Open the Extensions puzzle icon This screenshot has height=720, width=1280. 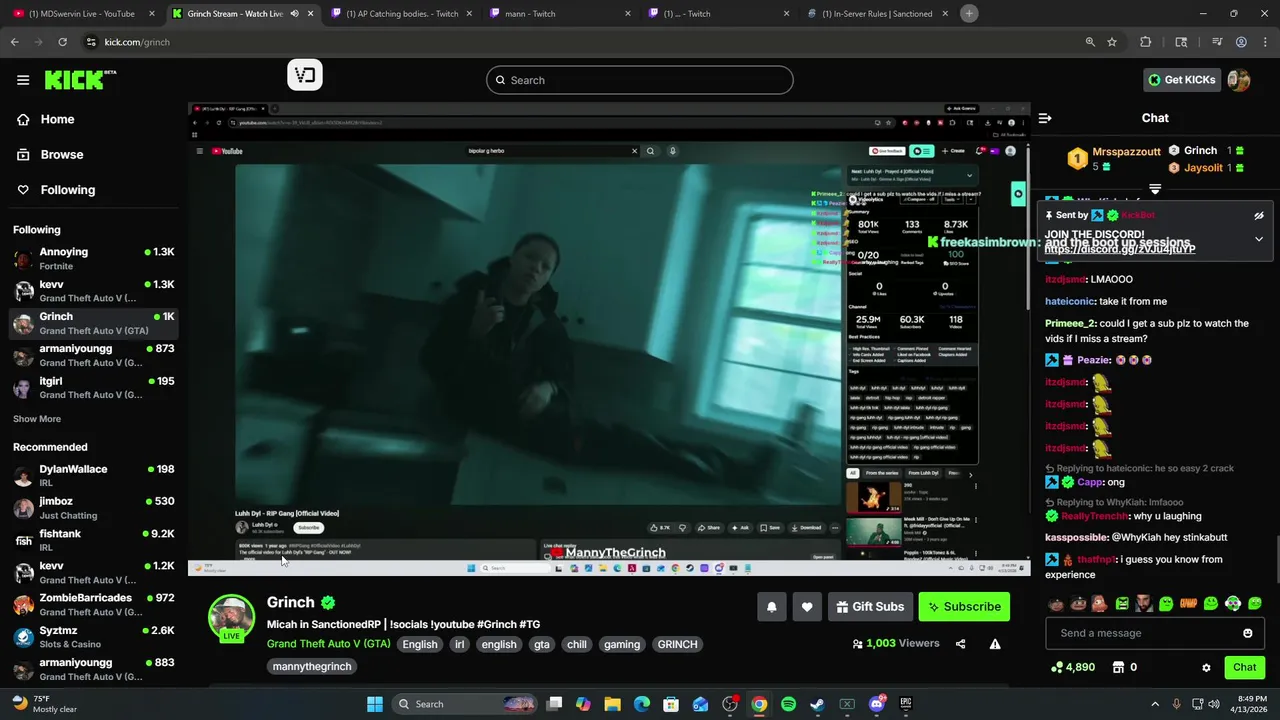pyautogui.click(x=1146, y=42)
